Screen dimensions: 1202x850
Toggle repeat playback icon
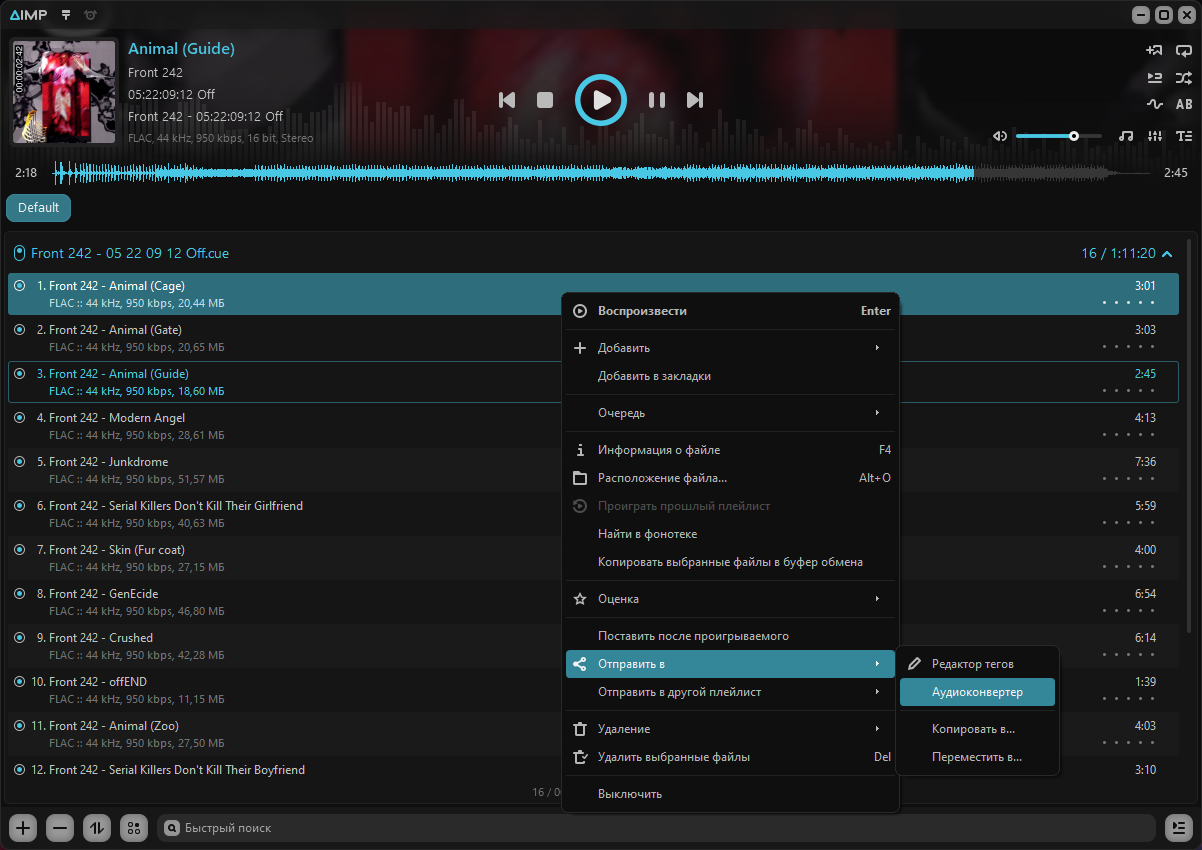point(1184,50)
